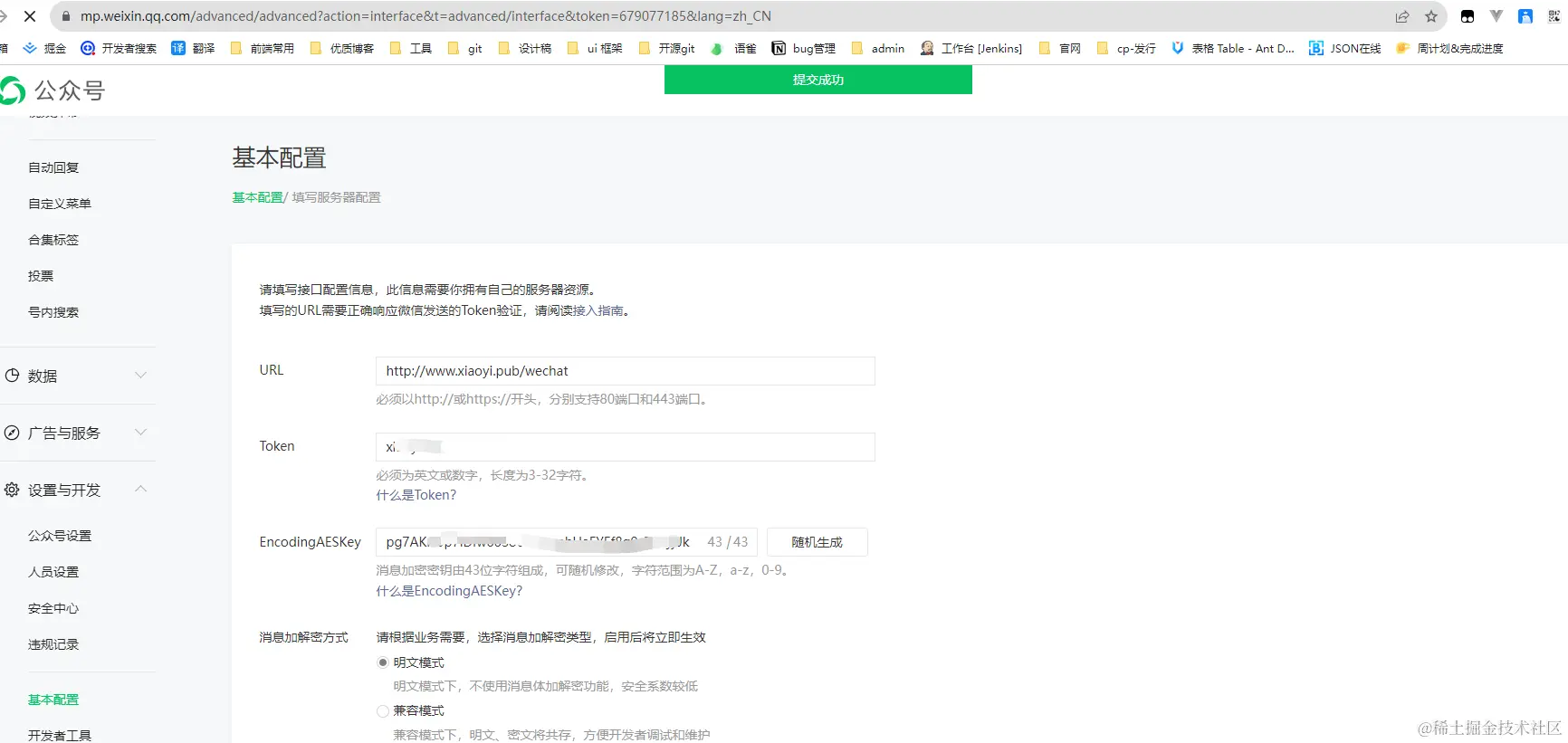Open the 设计稿 bookmark folder
Image resolution: width=1568 pixels, height=743 pixels.
[524, 49]
